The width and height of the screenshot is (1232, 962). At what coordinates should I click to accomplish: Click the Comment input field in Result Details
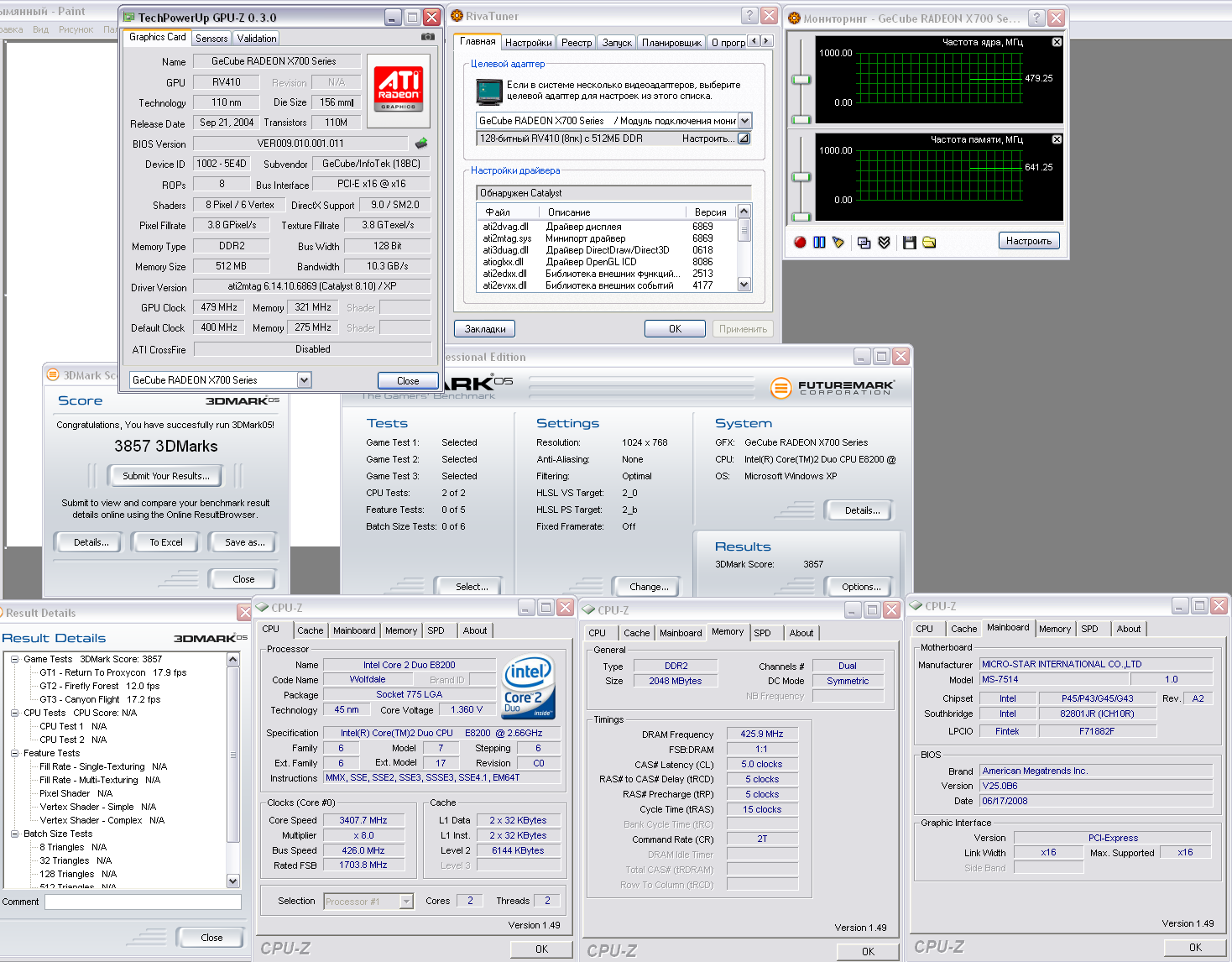pos(143,902)
